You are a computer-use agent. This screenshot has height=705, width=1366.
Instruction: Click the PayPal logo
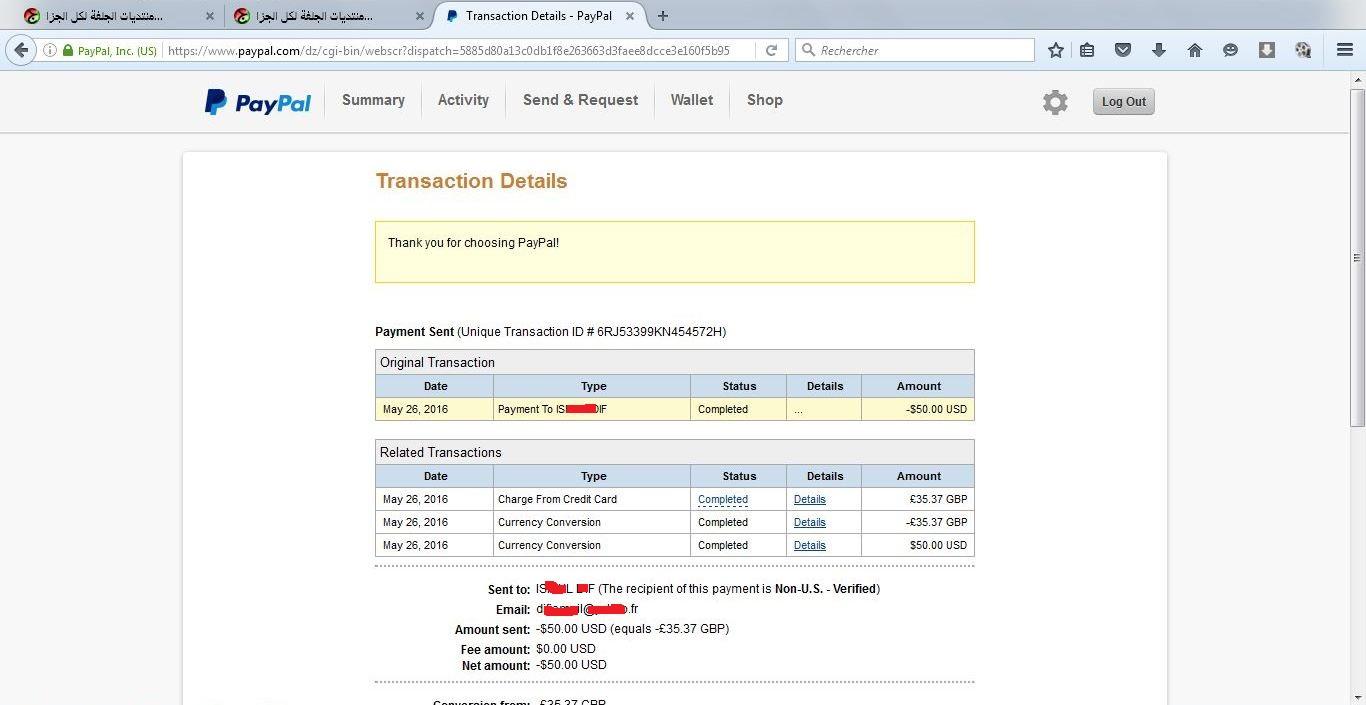tap(258, 102)
